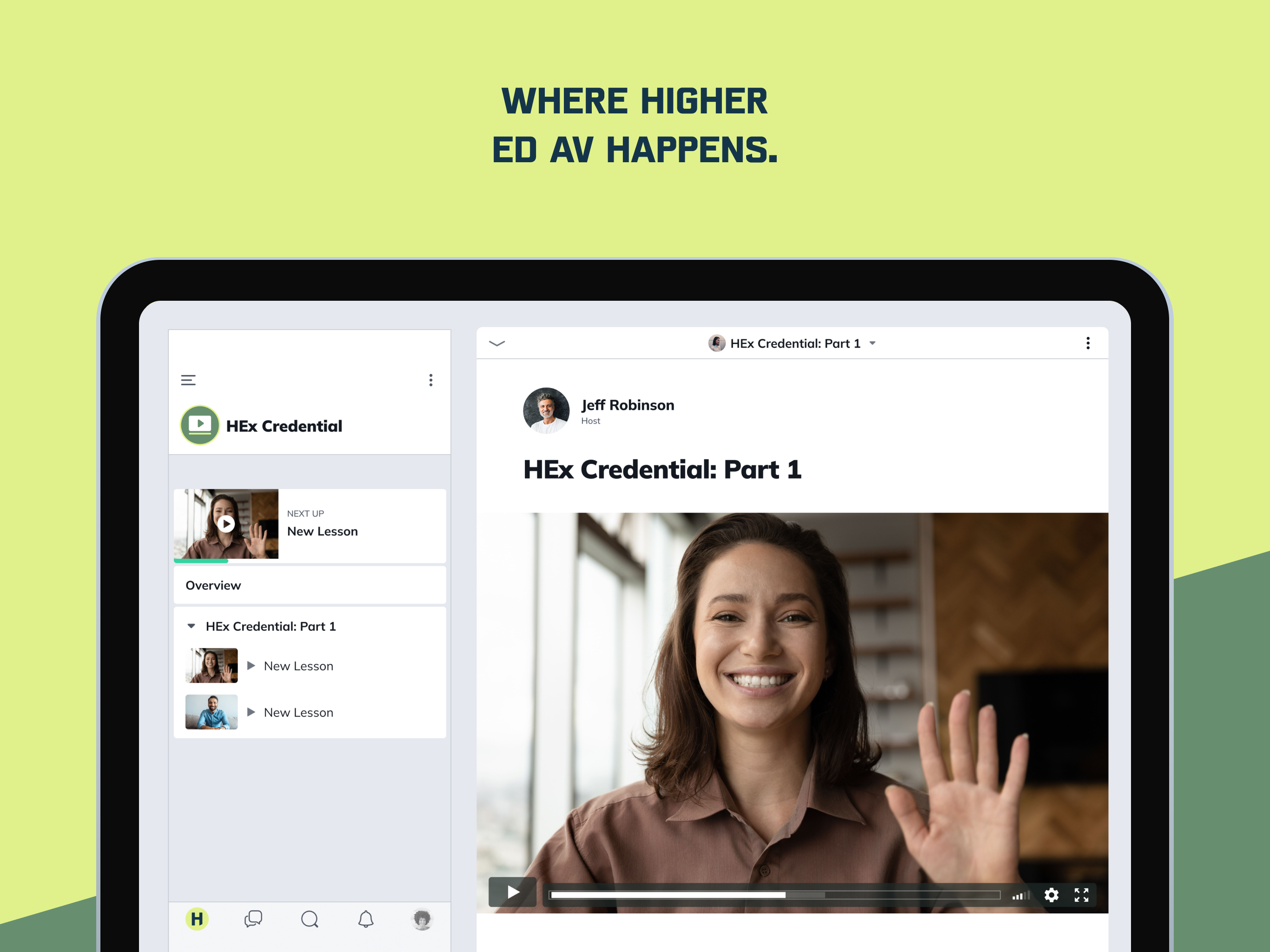Collapse the HEx Credential: Part 1 section
This screenshot has height=952, width=1270.
191,627
